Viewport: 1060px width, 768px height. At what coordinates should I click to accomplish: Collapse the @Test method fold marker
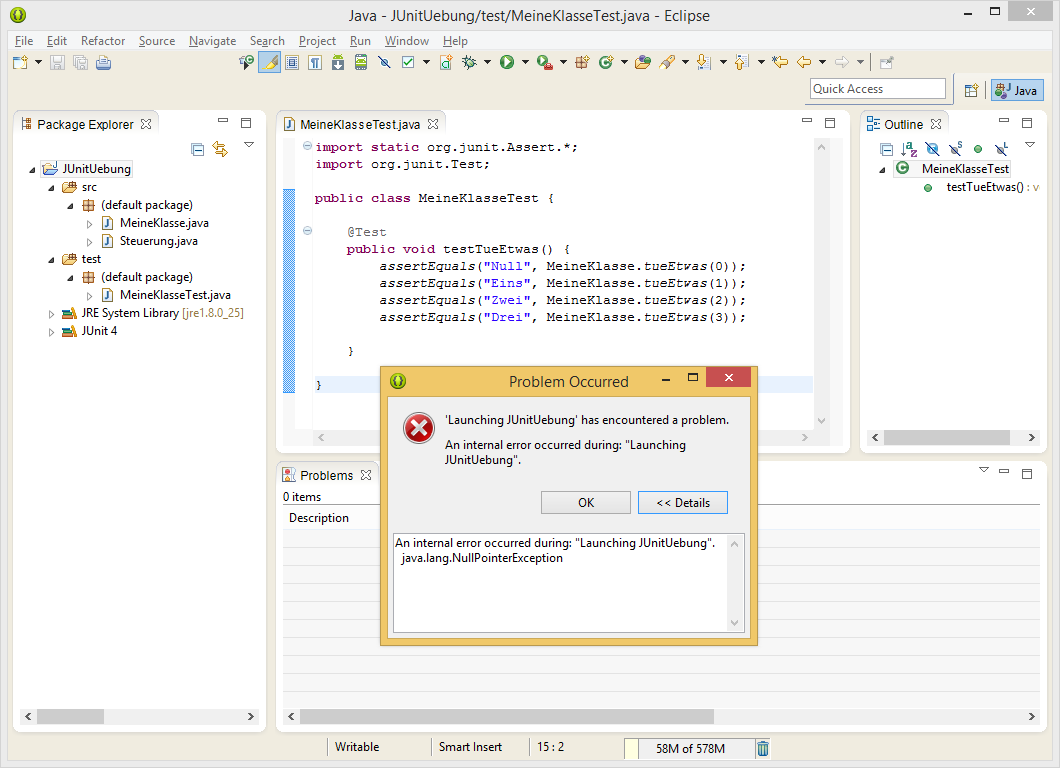[308, 231]
